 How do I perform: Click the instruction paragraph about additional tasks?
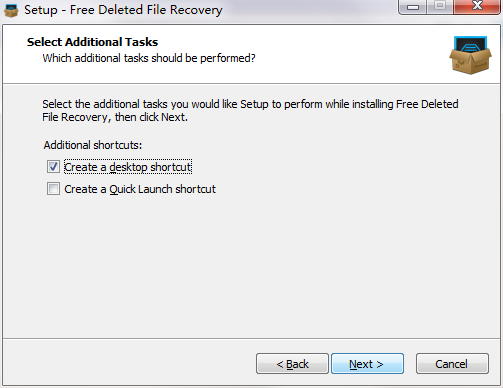coord(250,111)
